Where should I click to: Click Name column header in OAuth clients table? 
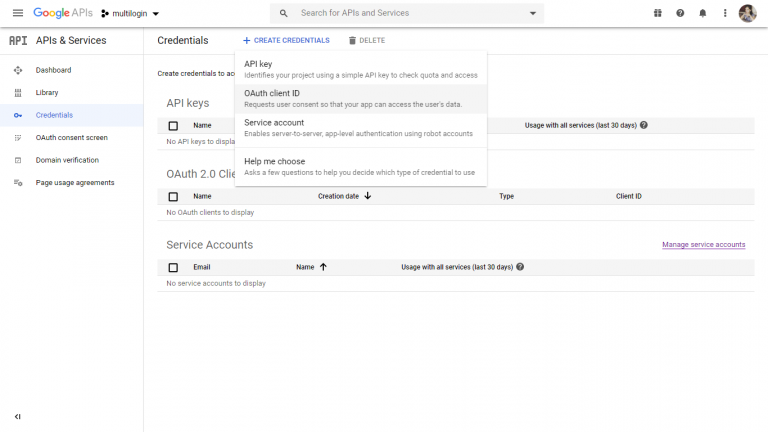click(x=202, y=196)
